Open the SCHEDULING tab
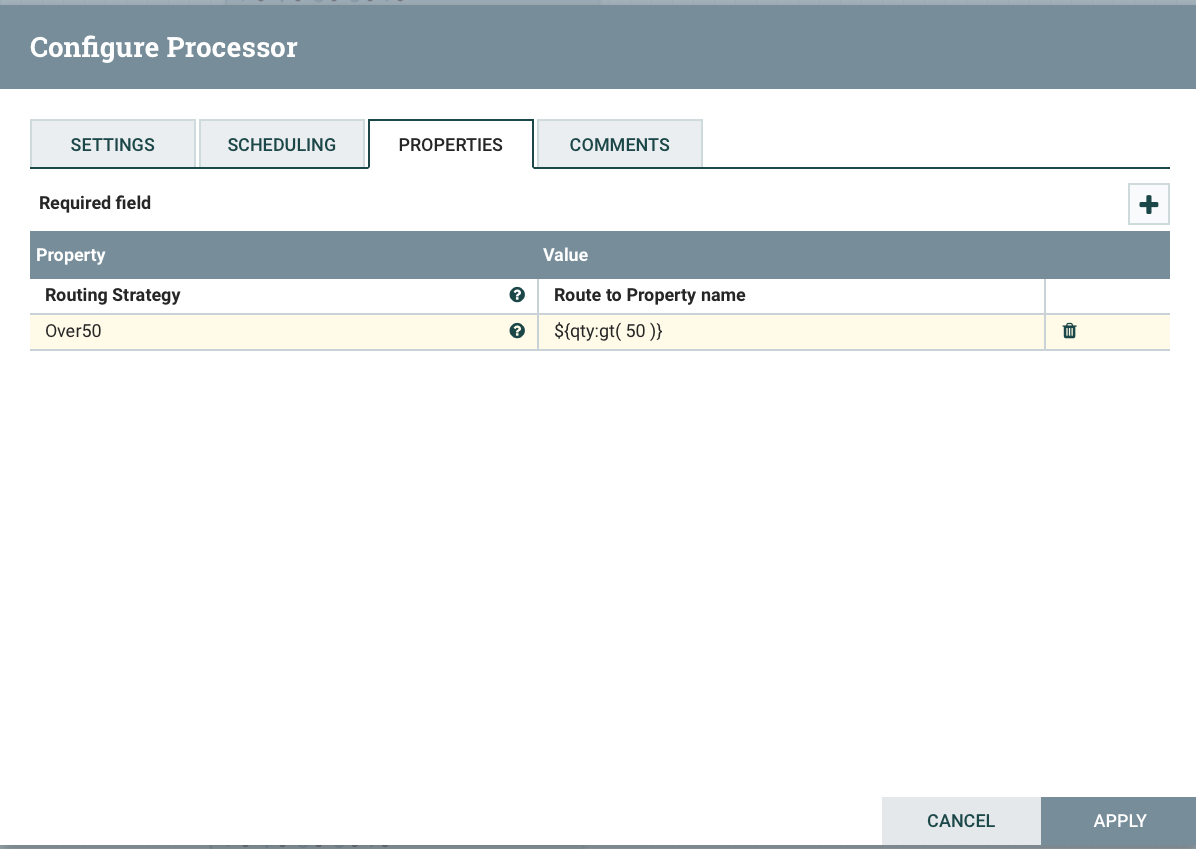This screenshot has width=1196, height=849. tap(283, 144)
